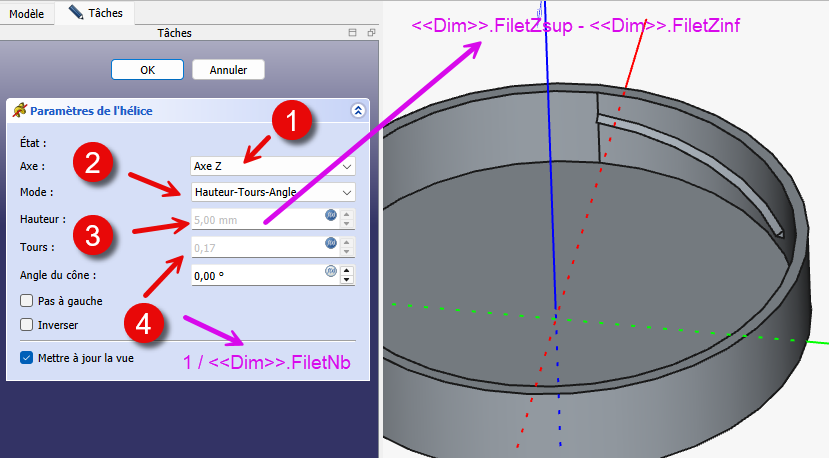Click the Tours expression editor icon

click(x=330, y=244)
